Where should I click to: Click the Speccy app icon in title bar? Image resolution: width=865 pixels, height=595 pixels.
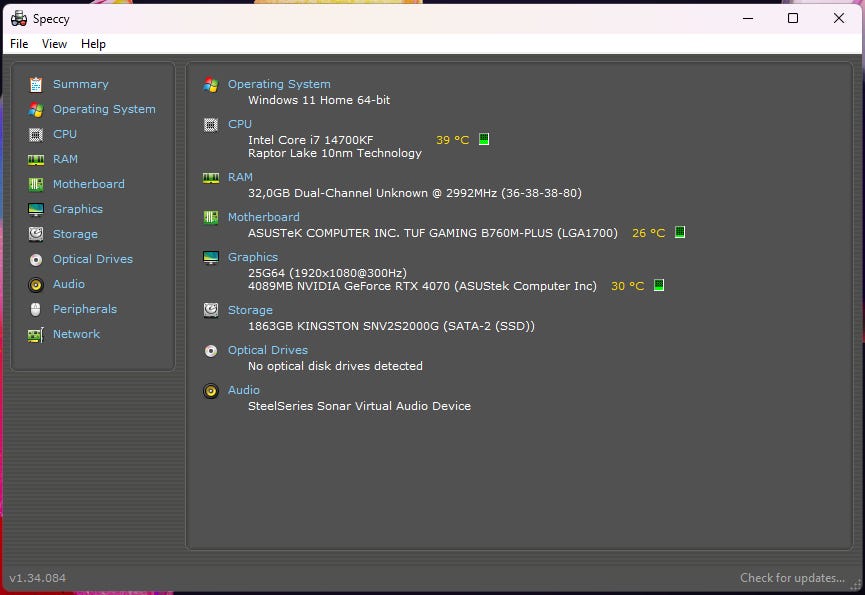click(19, 19)
